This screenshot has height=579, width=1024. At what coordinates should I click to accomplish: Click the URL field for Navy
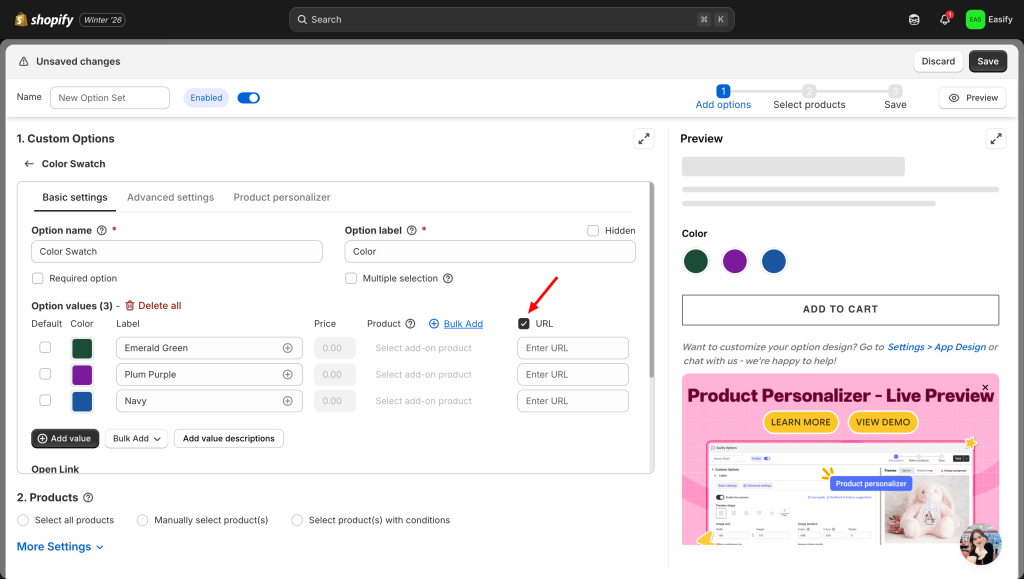click(572, 401)
